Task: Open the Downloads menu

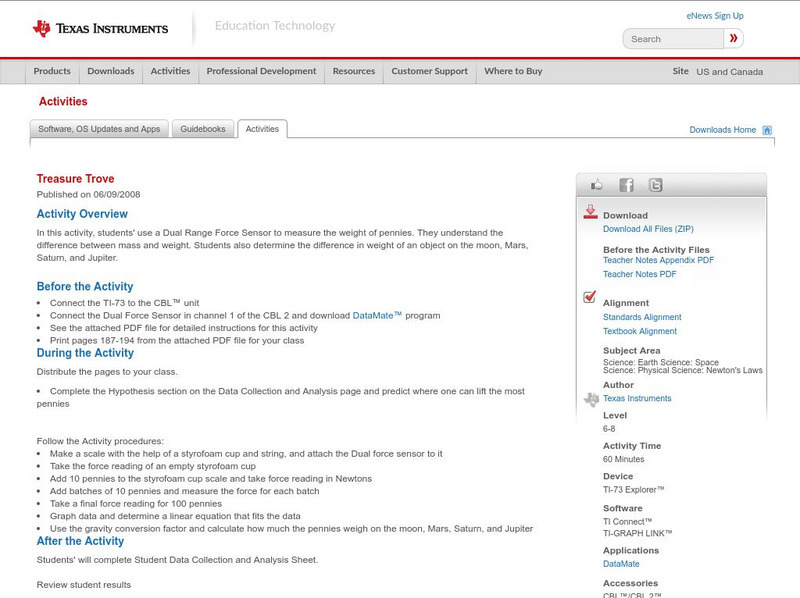Action: coord(111,71)
